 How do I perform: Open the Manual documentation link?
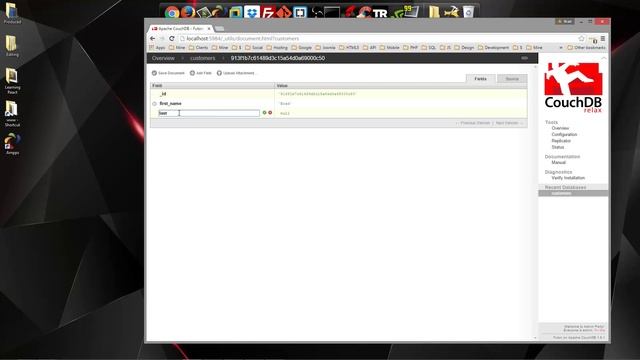(558, 162)
